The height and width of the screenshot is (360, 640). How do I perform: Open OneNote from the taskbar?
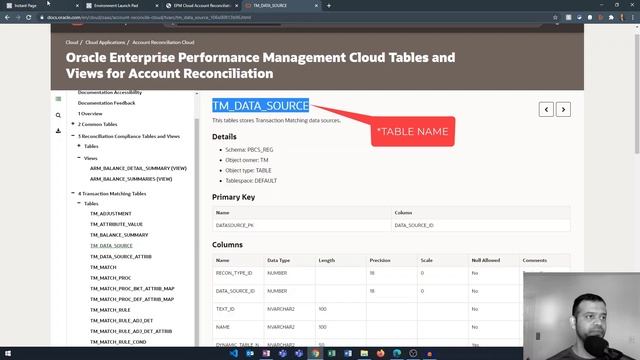[x=267, y=353]
